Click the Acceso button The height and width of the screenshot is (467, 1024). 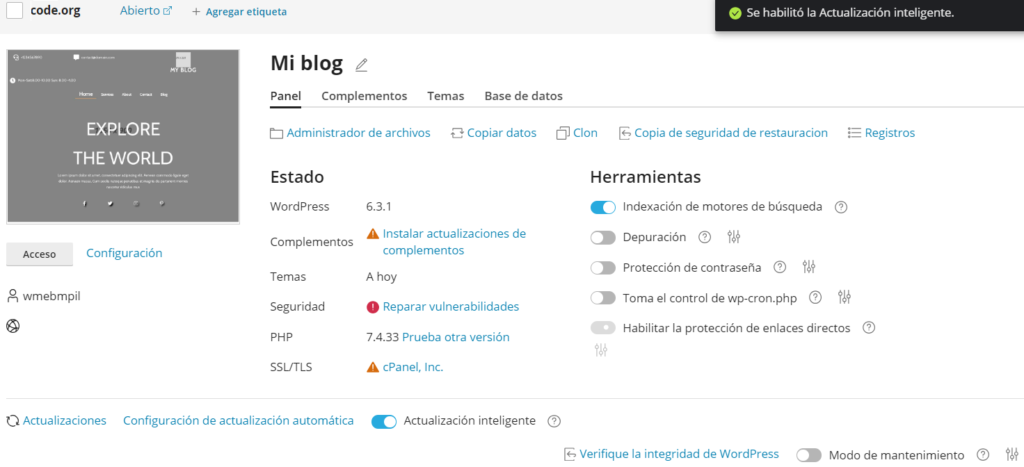39,255
